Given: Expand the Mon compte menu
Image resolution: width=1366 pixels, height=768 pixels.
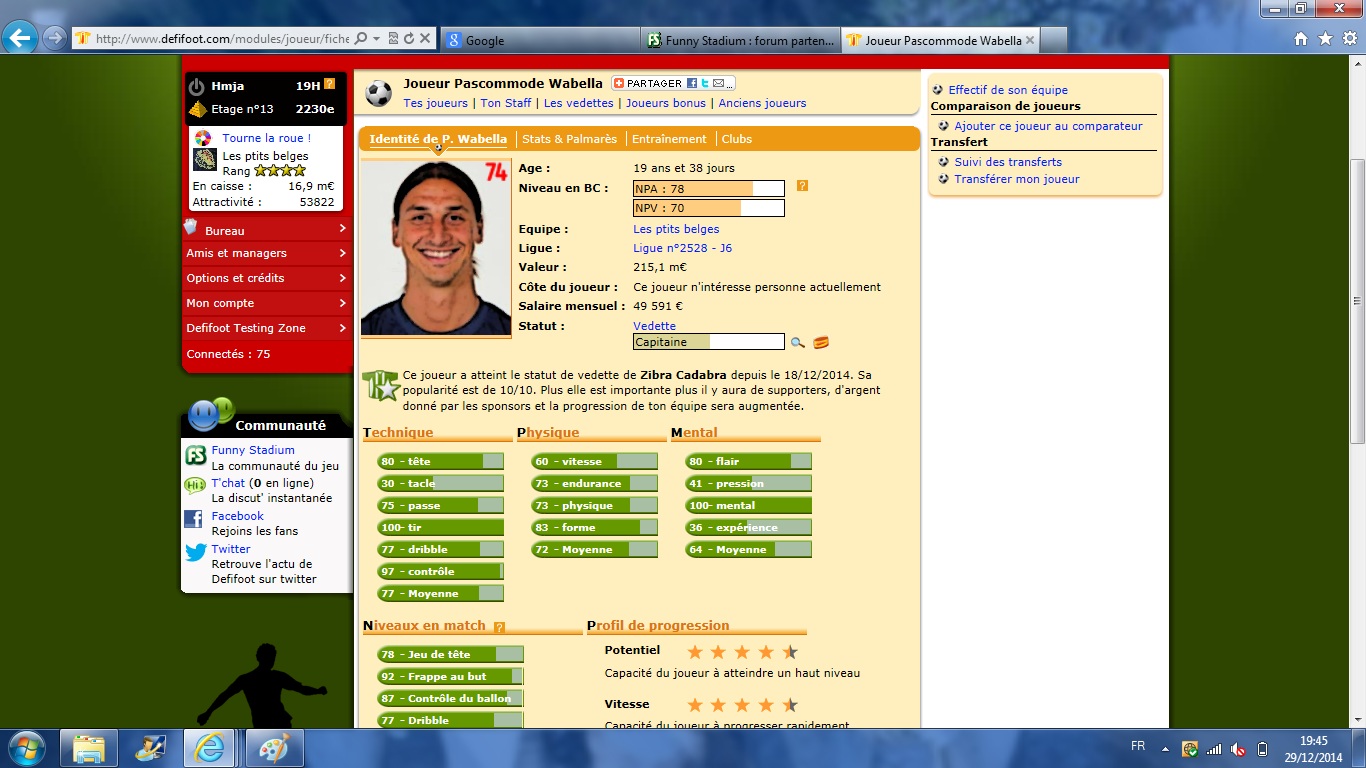Looking at the screenshot, I should (x=266, y=303).
